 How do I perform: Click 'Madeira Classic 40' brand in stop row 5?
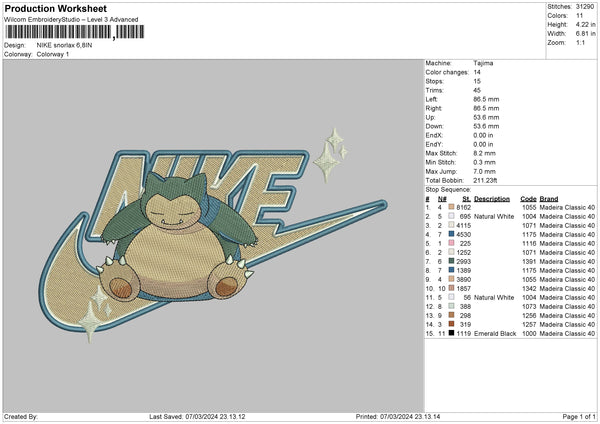(x=567, y=244)
